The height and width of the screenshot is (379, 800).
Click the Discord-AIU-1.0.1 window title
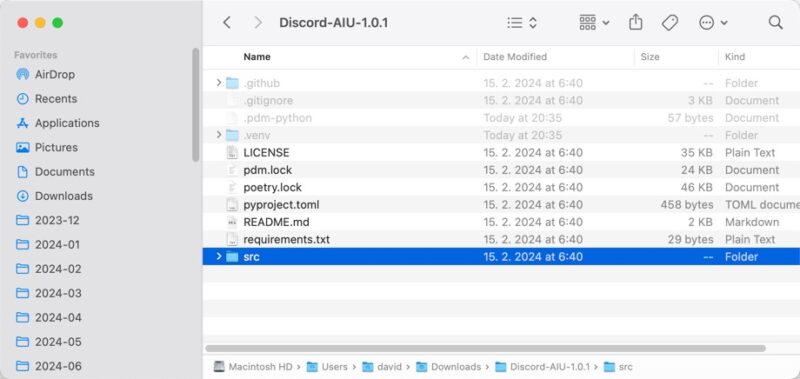point(334,22)
